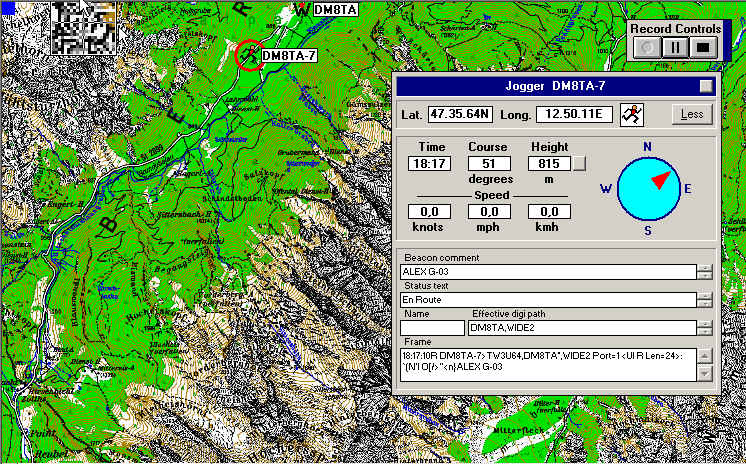The width and height of the screenshot is (746, 464).
Task: Stop recording in Record Controls
Action: (x=703, y=48)
